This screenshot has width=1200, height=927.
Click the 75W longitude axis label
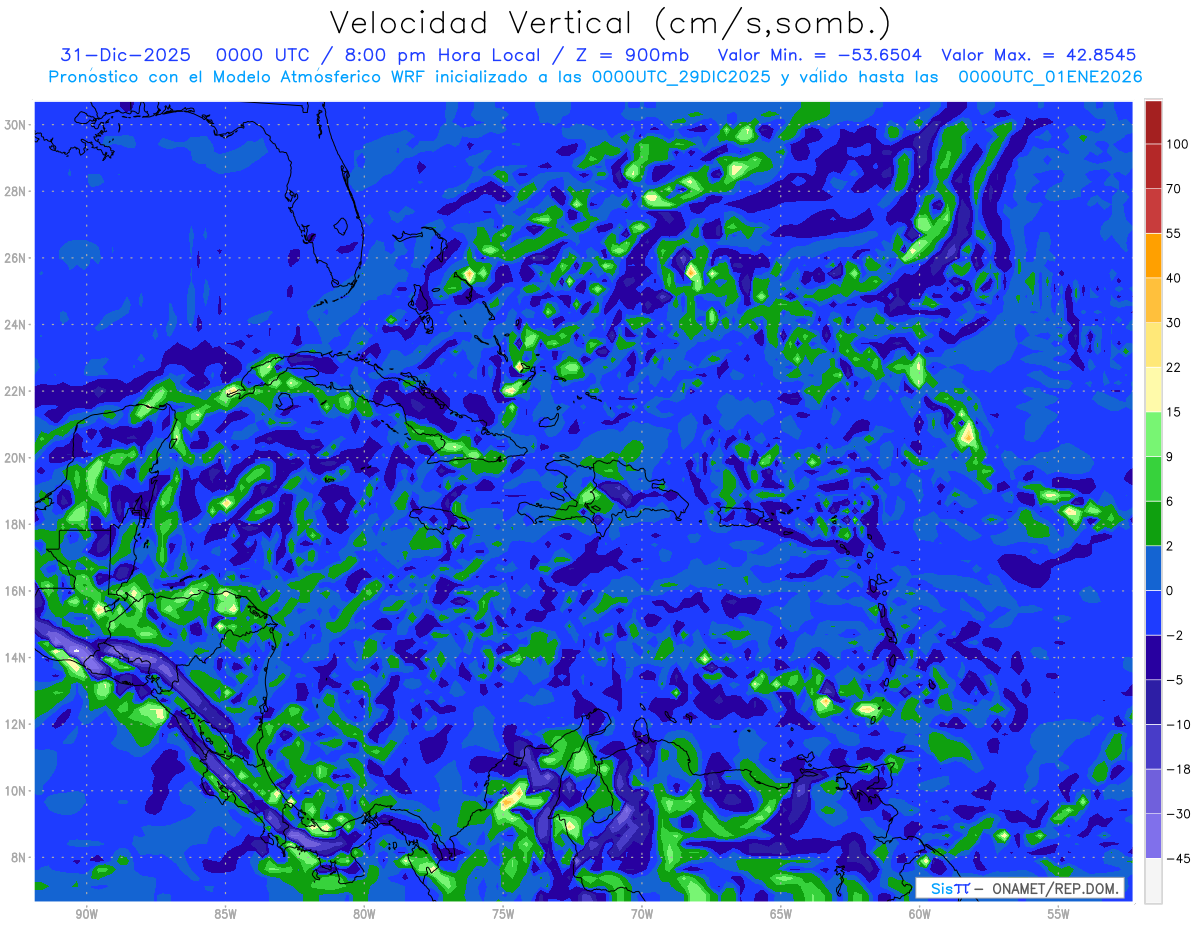coord(503,914)
